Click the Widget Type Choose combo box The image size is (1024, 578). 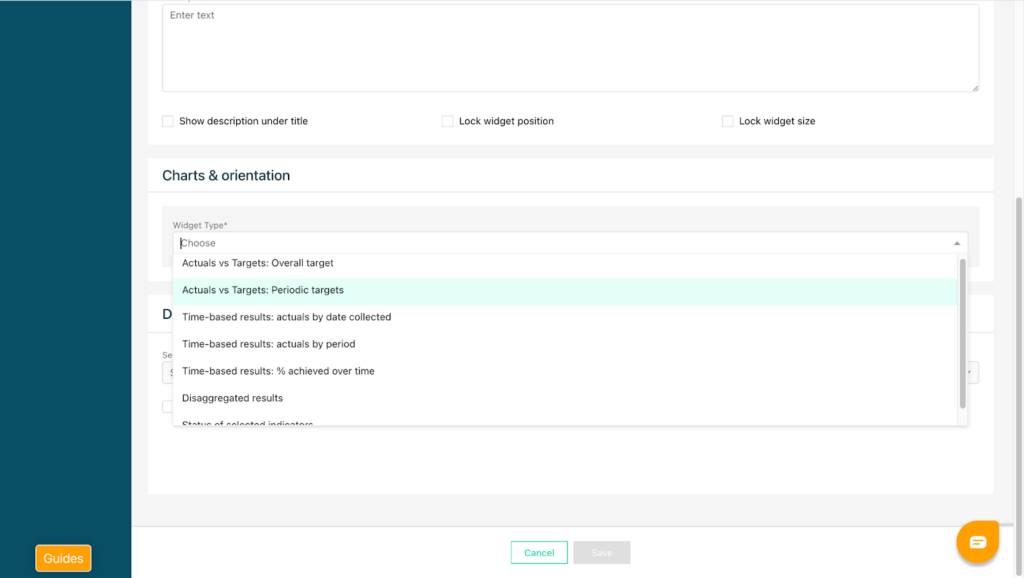[560, 243]
